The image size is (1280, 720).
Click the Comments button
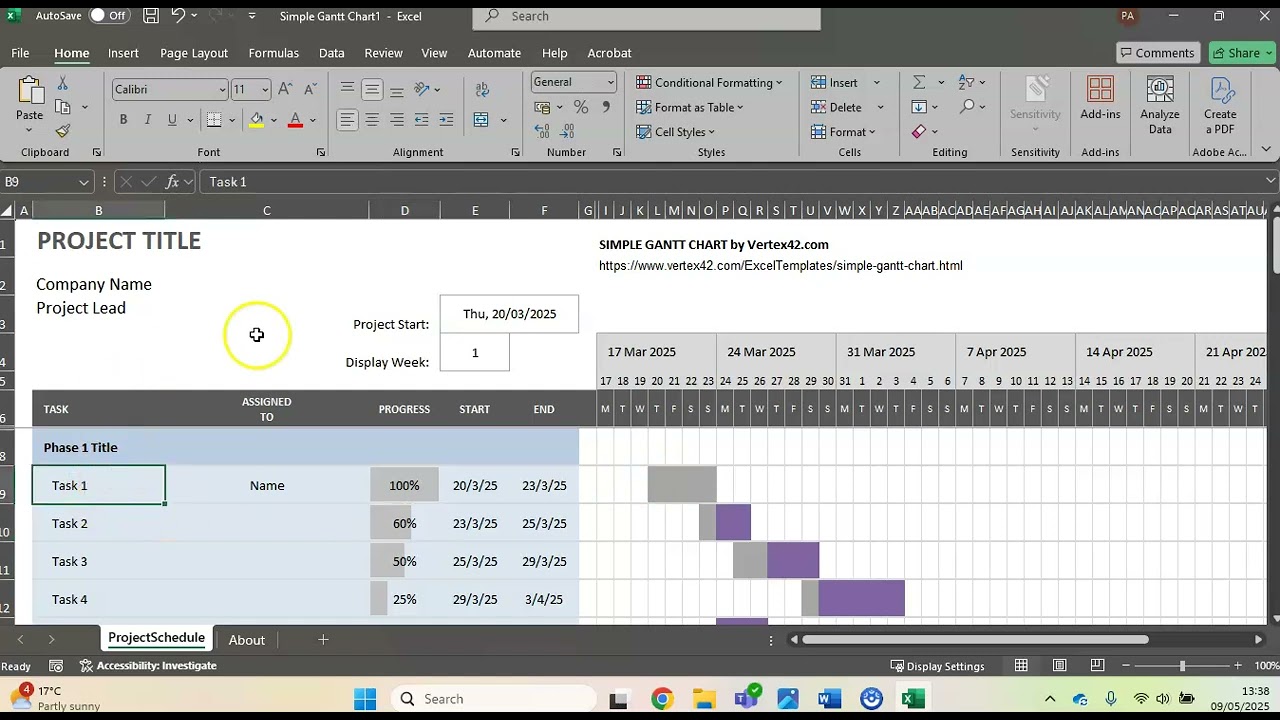[x=1157, y=53]
